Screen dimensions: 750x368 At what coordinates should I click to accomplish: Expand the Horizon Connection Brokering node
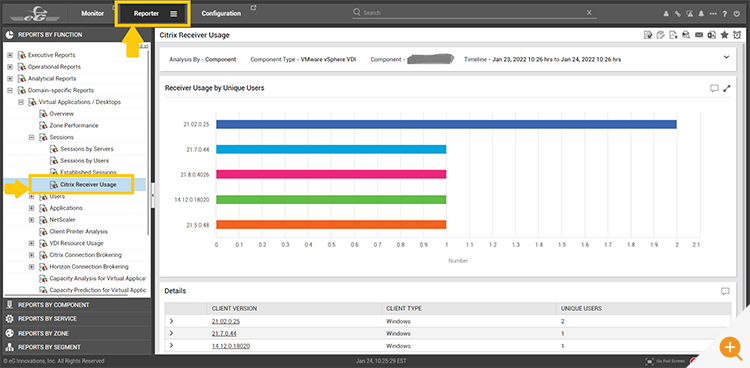[32, 267]
